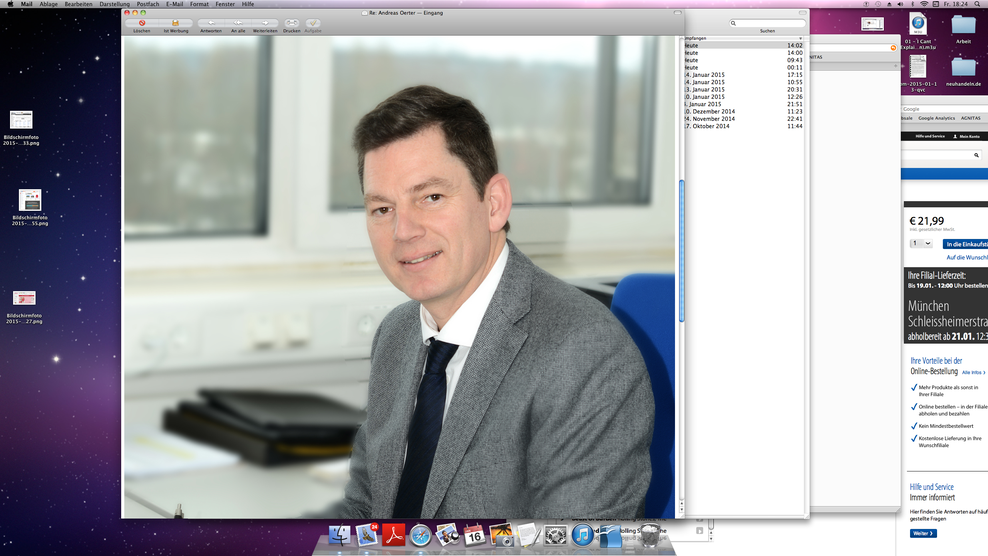The width and height of the screenshot is (988, 556).
Task: Open OpenOffice icon in the Dock
Action: [609, 535]
